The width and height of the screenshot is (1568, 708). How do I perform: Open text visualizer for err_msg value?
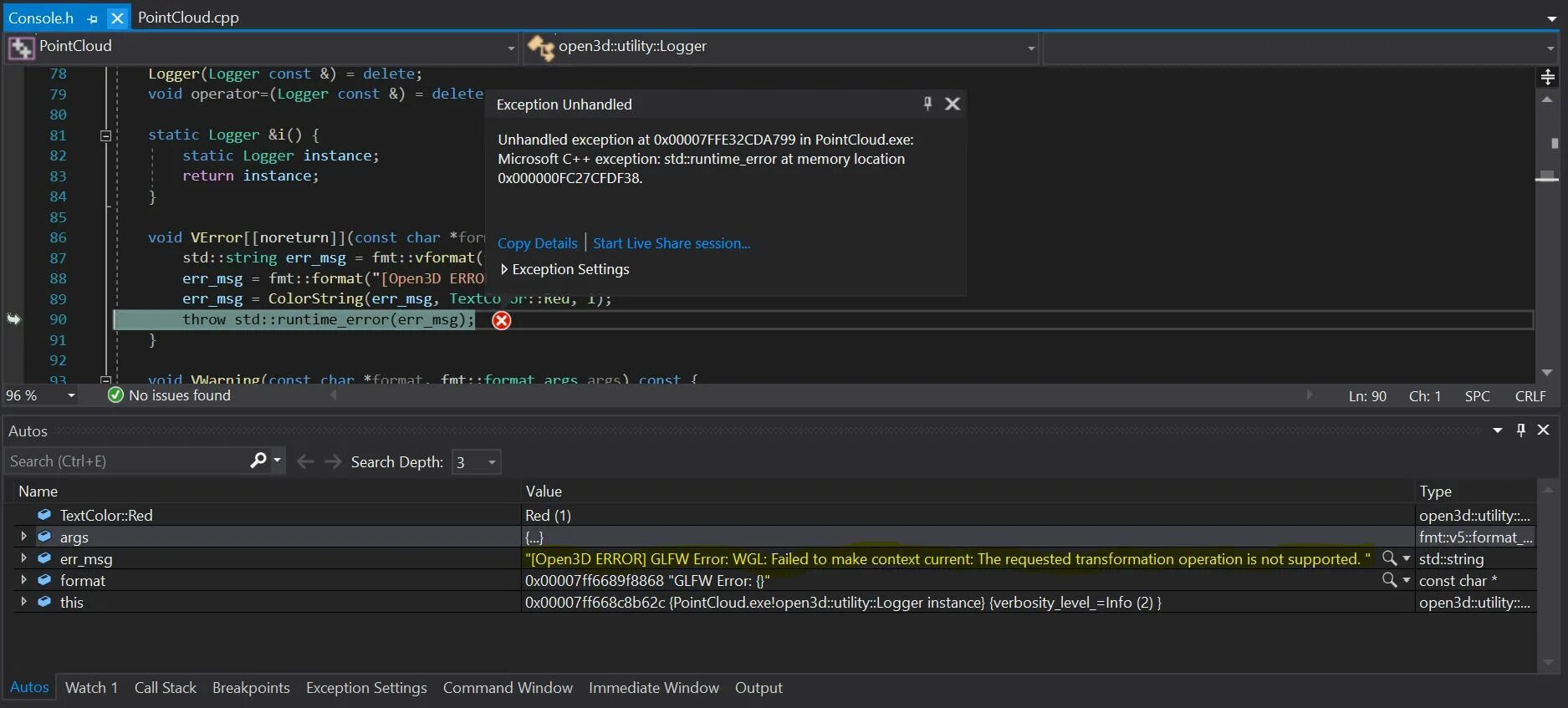pyautogui.click(x=1389, y=558)
